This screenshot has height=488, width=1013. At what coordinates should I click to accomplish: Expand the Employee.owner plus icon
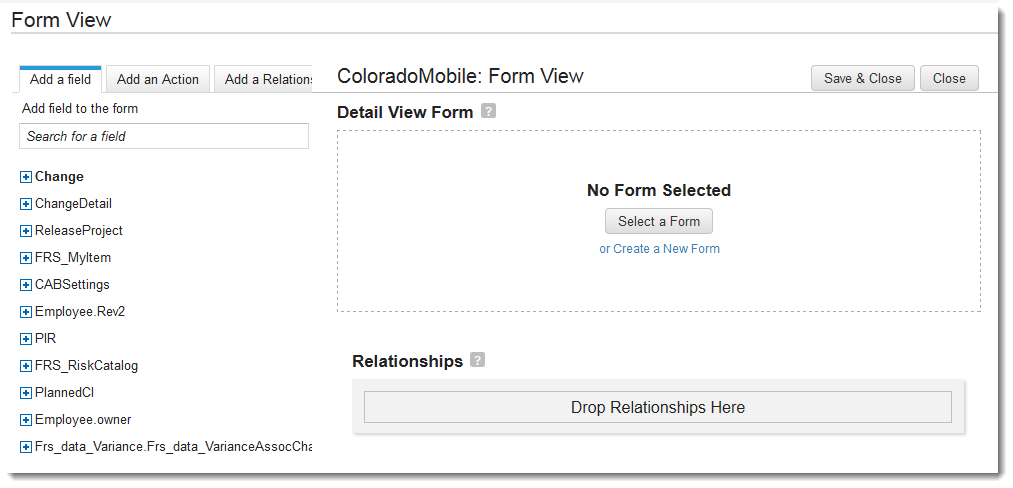click(x=26, y=420)
